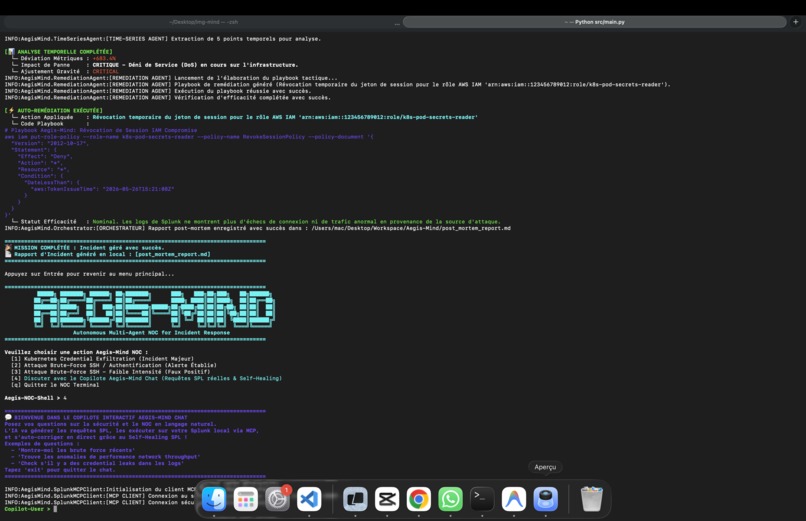Click the Veuillez choisir une action heading
This screenshot has width=806, height=521.
coord(76,352)
